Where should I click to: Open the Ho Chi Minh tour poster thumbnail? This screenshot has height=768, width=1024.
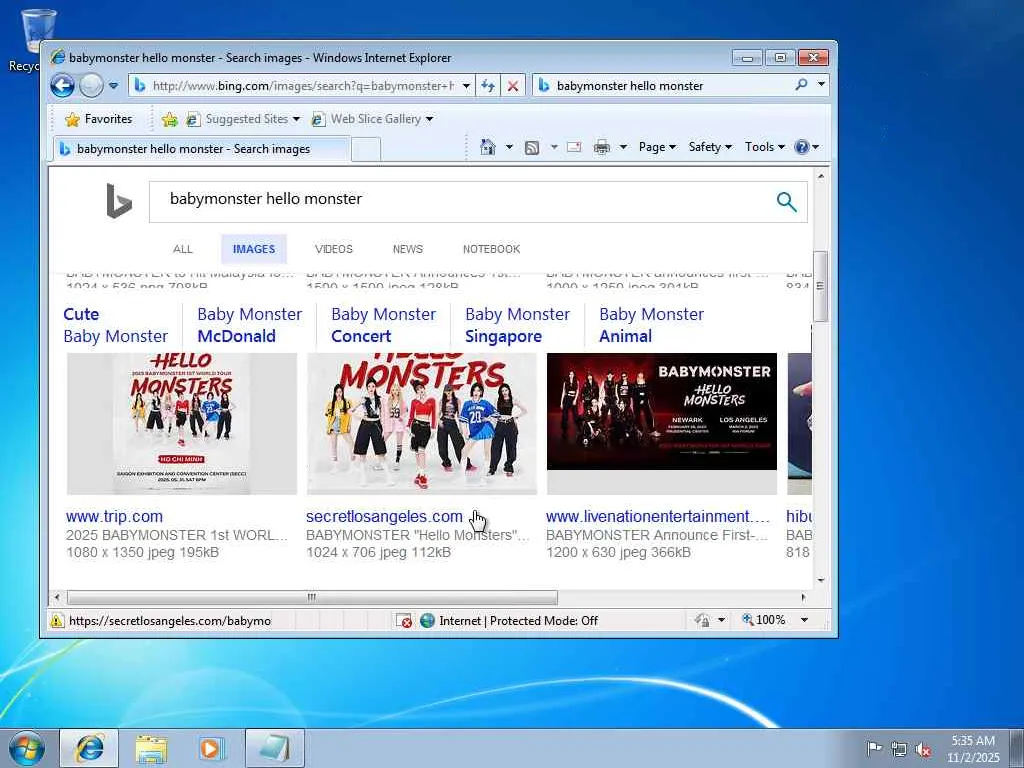[182, 424]
